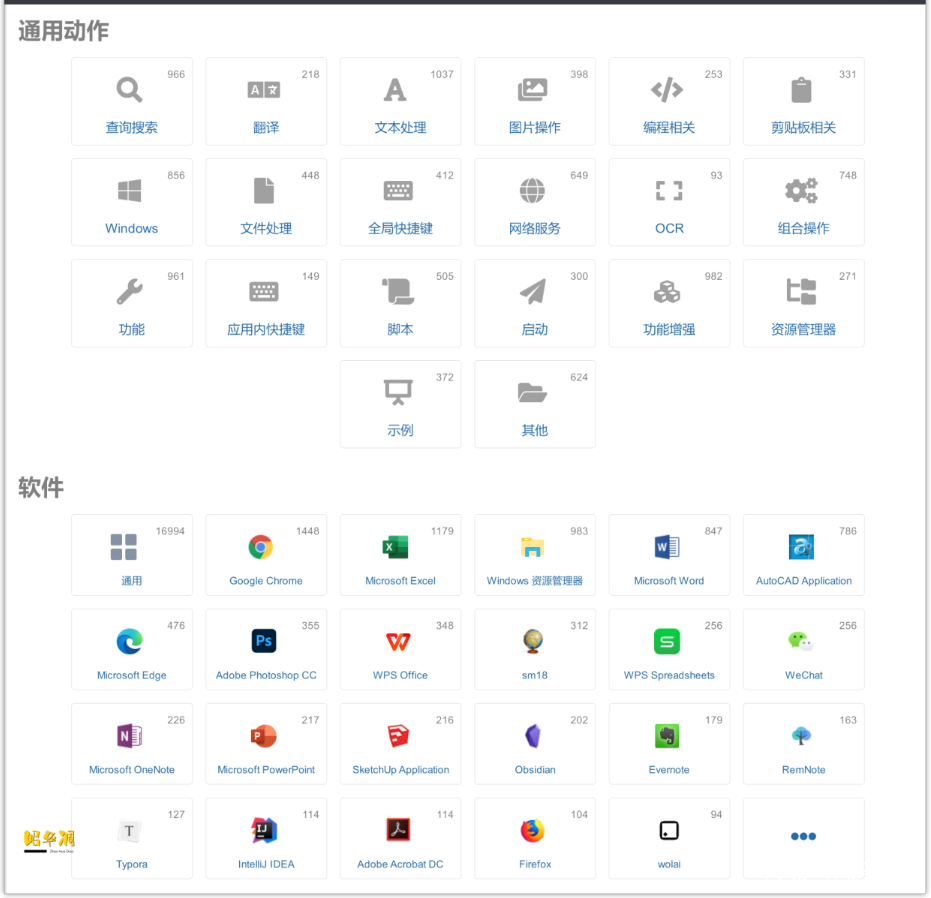Open the 通用 four-squares icon
Screen dimensions: 931x898
click(x=124, y=547)
